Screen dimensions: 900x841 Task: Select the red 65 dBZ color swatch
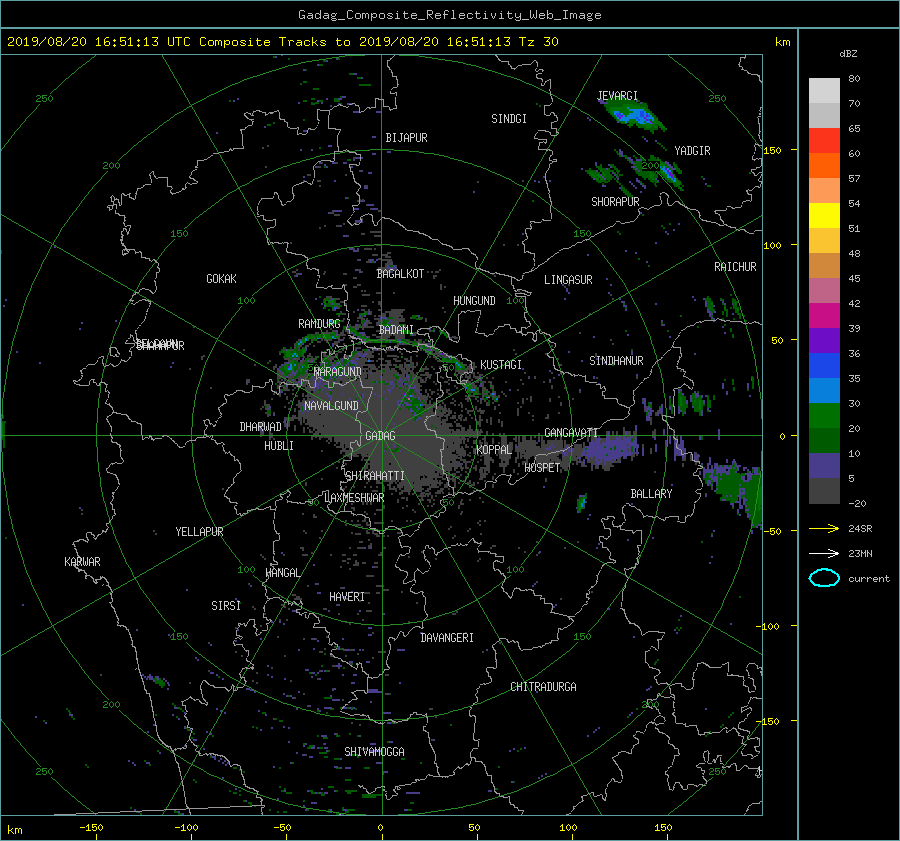click(x=824, y=140)
